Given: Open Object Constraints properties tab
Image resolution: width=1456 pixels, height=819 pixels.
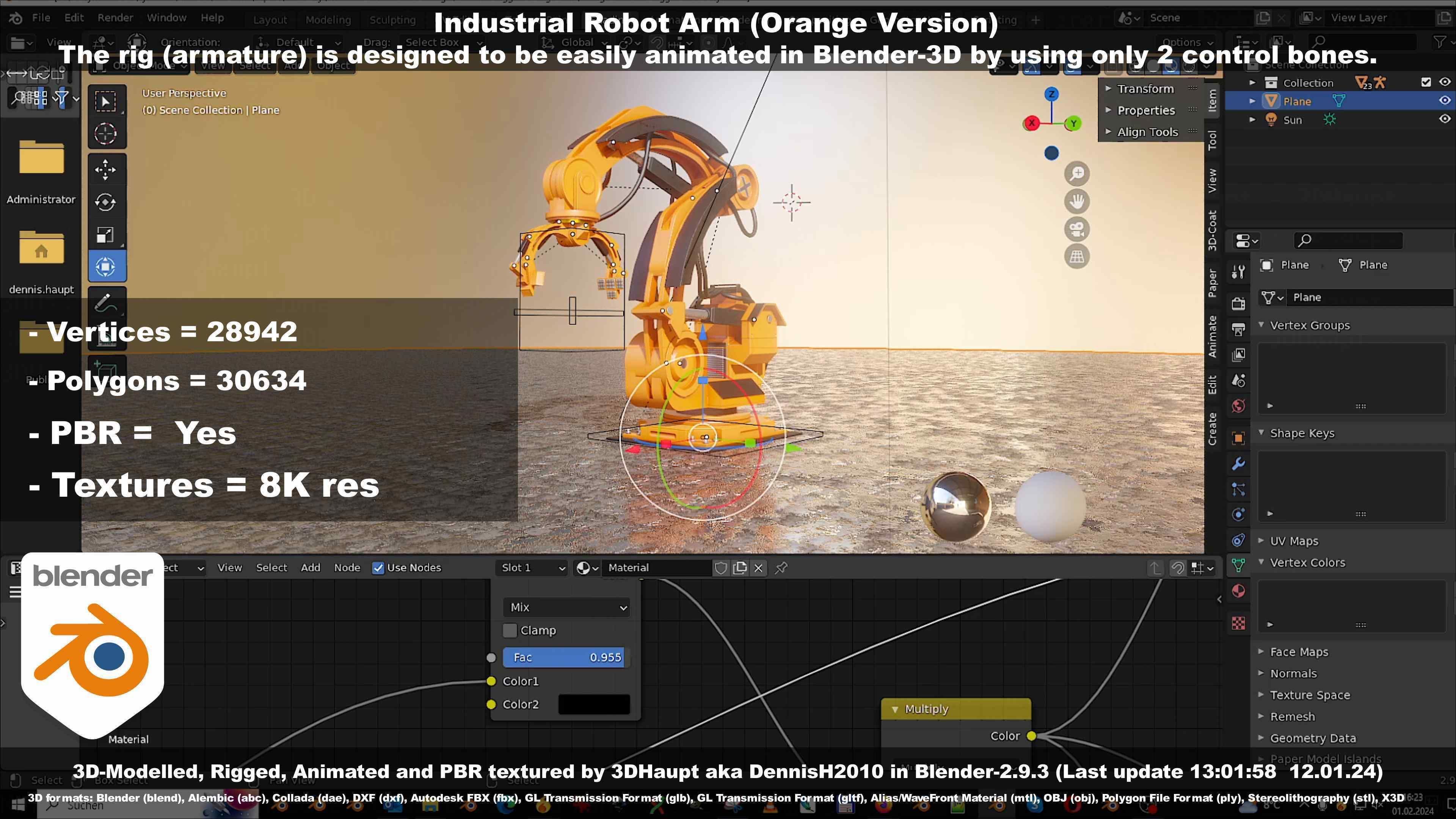Looking at the screenshot, I should 1238,540.
